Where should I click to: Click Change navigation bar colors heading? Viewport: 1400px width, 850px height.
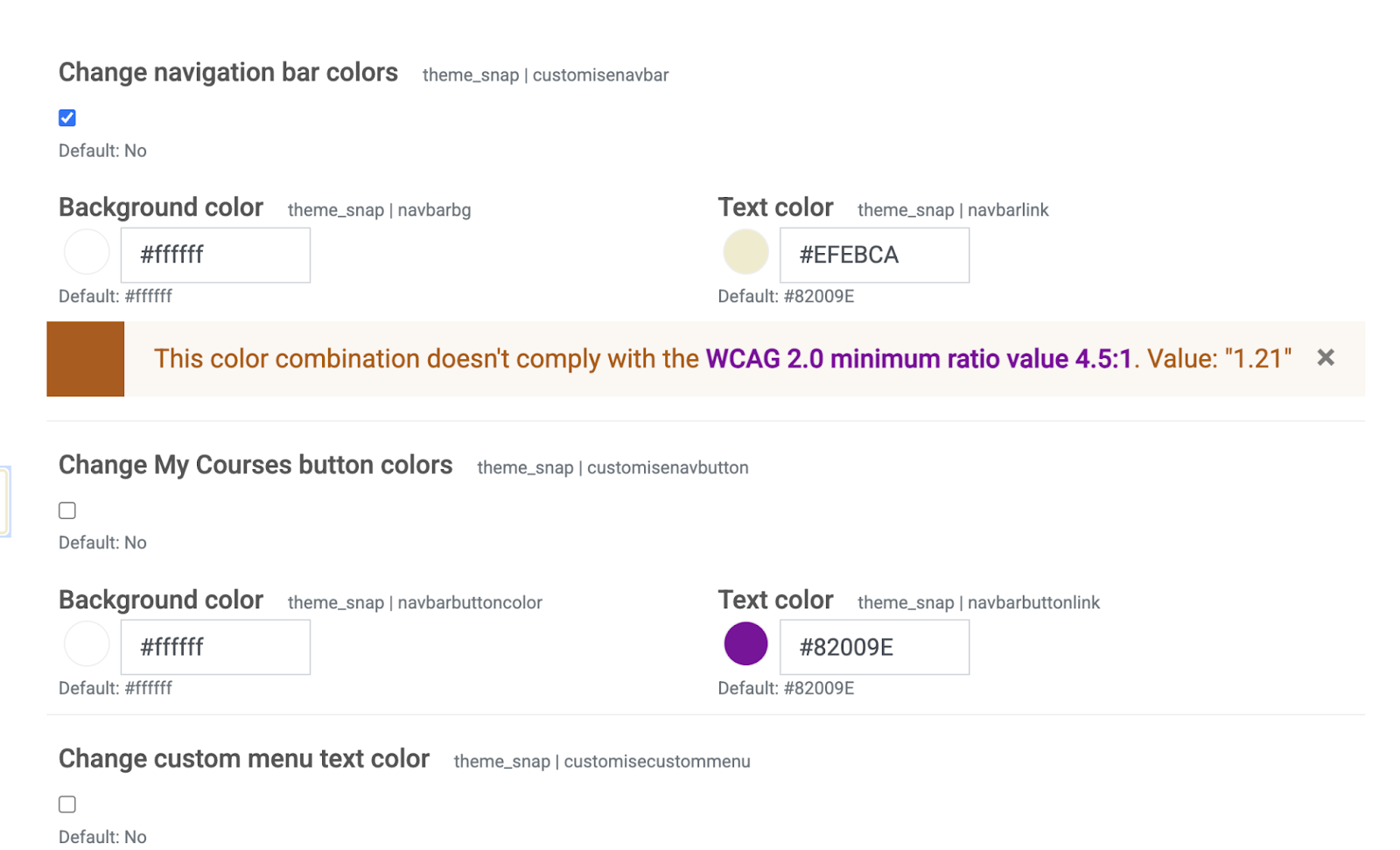228,73
